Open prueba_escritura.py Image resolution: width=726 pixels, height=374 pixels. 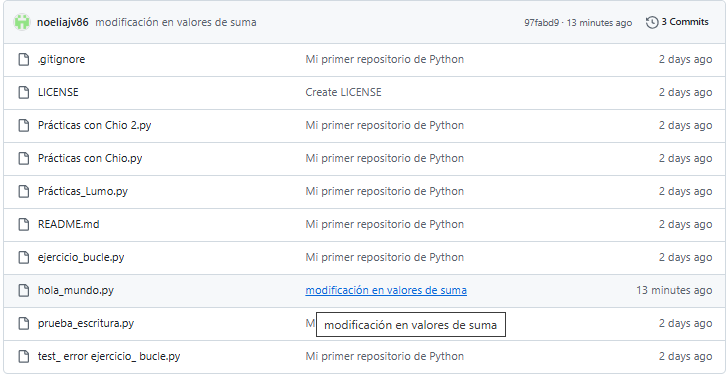click(86, 324)
